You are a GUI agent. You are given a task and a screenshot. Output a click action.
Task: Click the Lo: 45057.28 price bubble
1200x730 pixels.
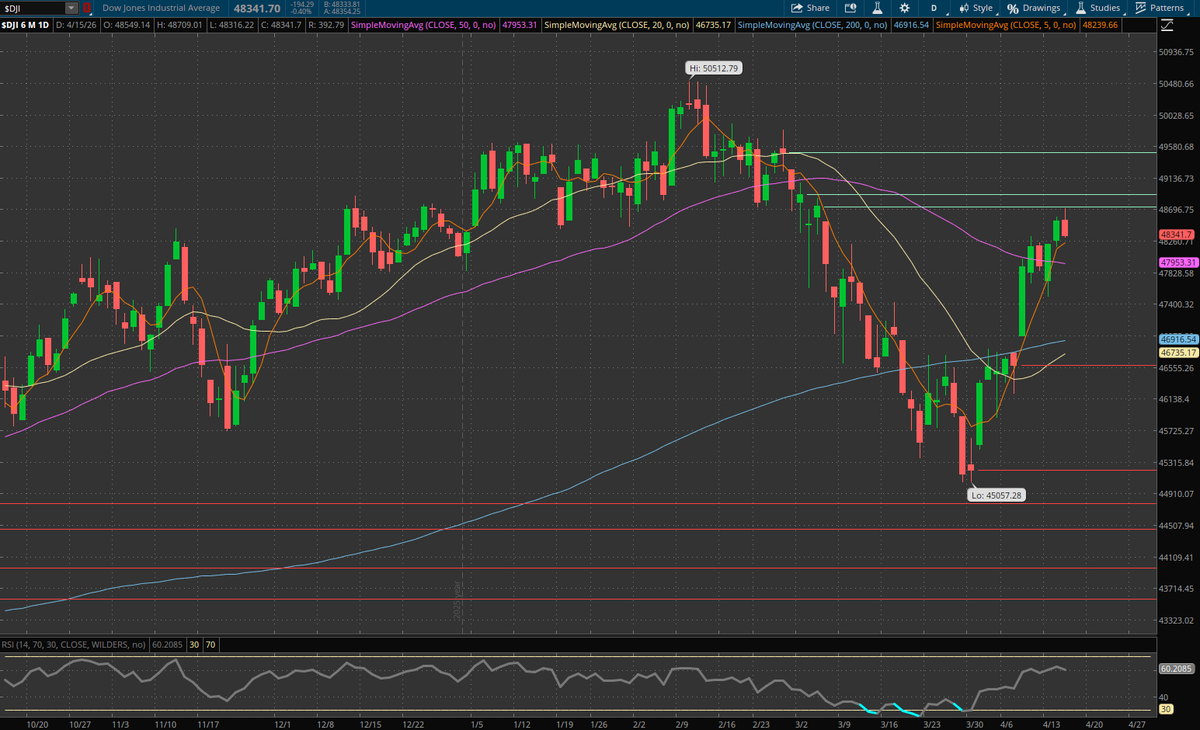coord(997,494)
